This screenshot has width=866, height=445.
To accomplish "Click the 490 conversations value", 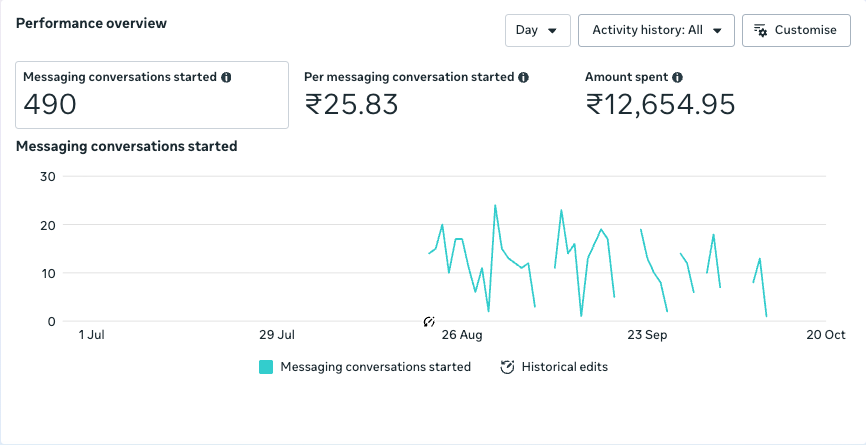I will pos(50,104).
